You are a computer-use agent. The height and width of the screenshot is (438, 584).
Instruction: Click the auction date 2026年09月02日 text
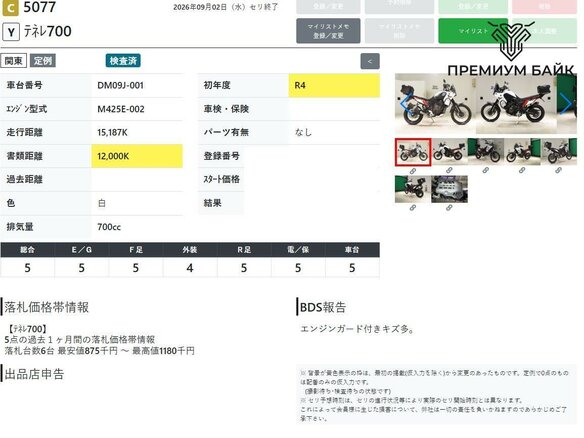pos(226,7)
